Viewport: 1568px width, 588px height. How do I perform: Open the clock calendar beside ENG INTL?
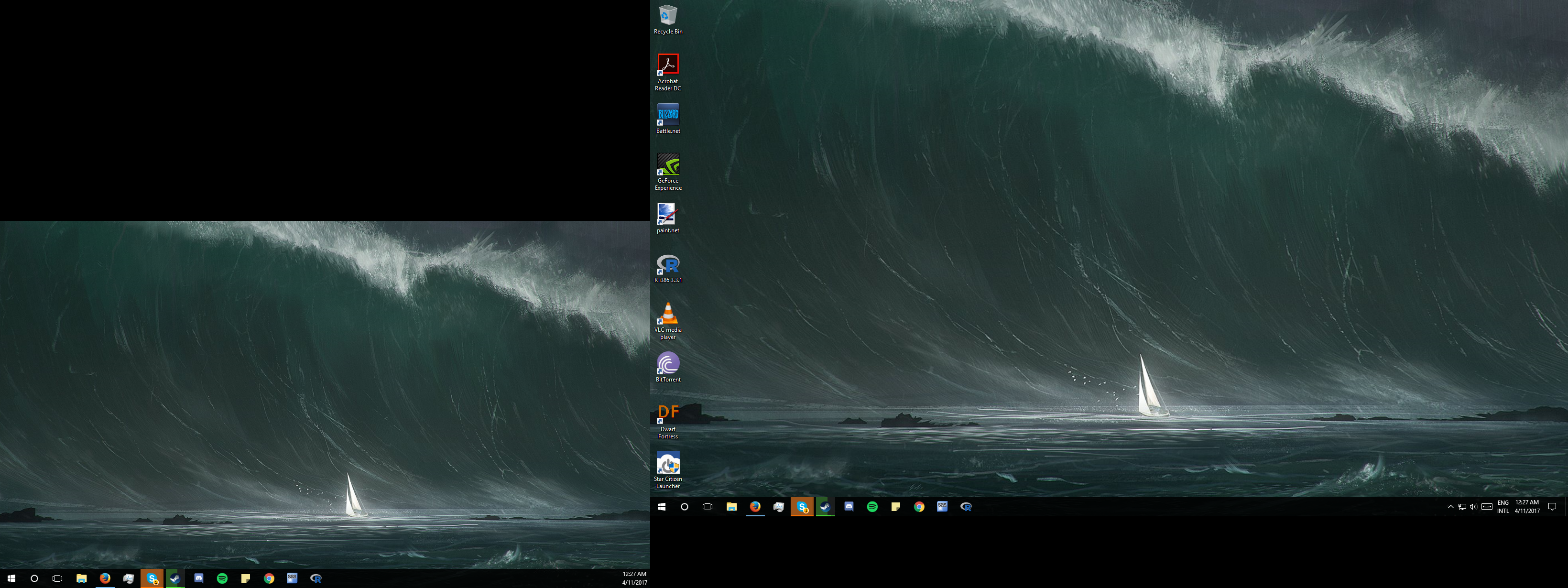[x=1527, y=507]
